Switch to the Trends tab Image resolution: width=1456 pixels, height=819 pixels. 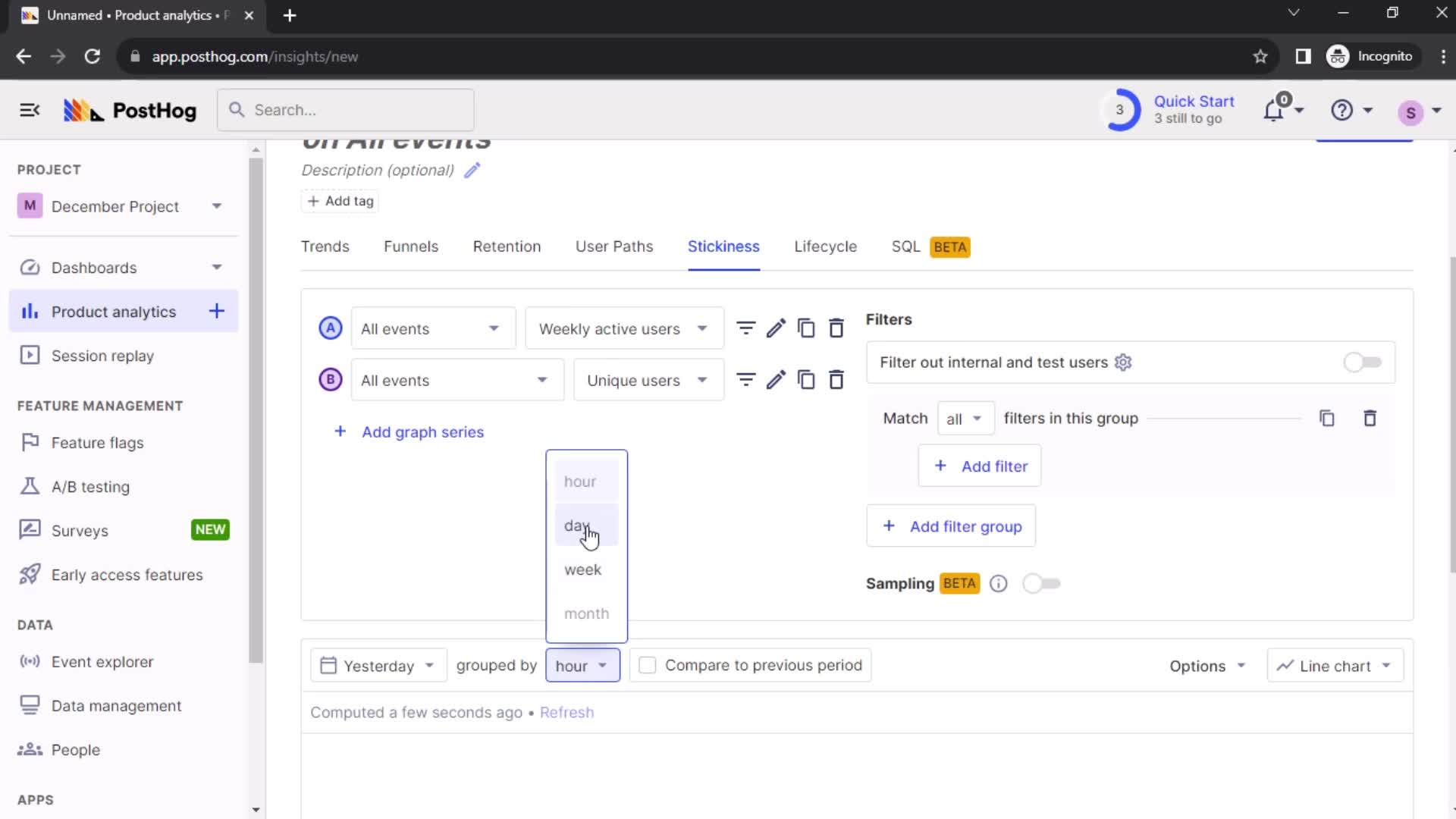pyautogui.click(x=325, y=246)
